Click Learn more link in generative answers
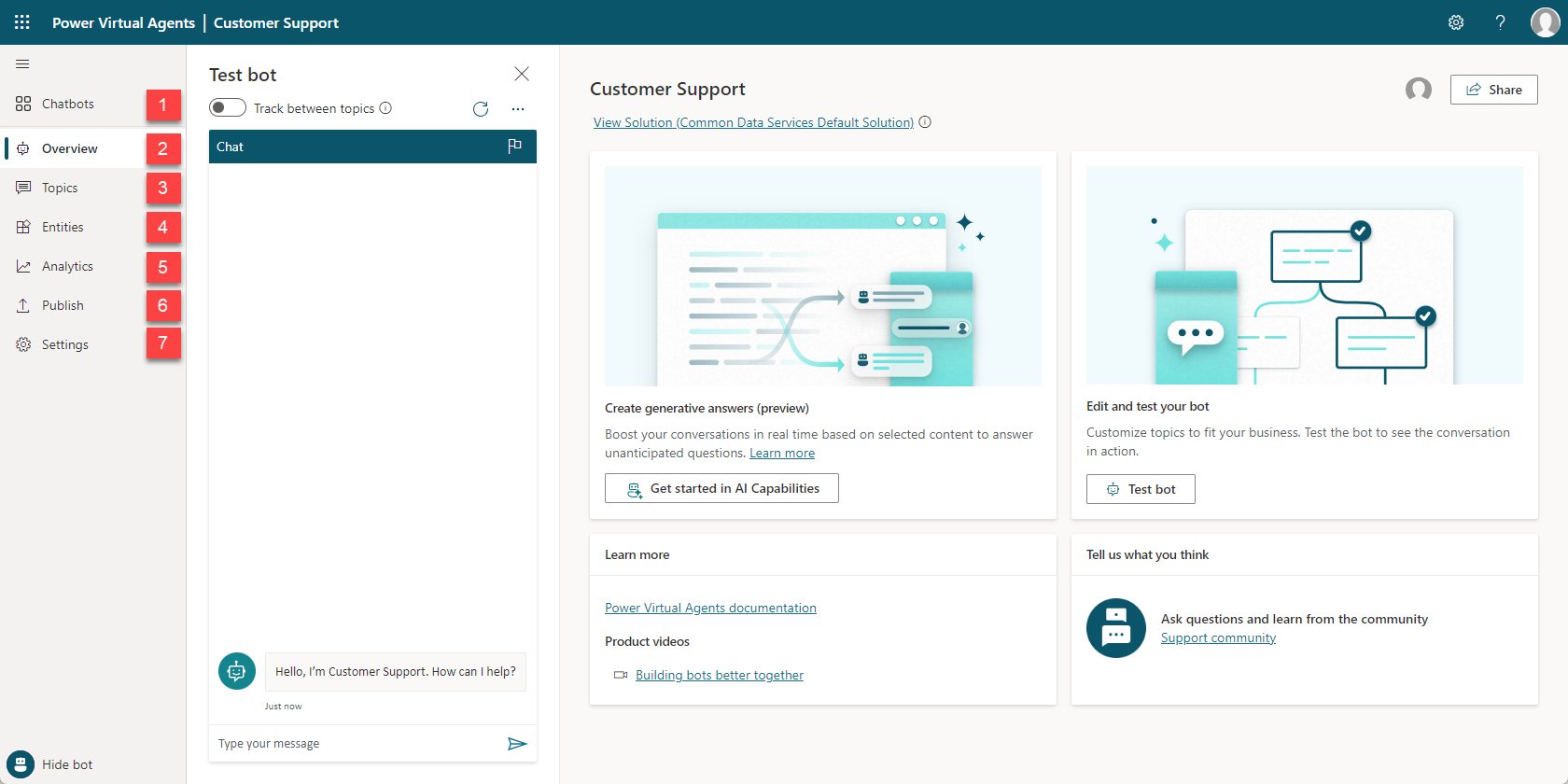Viewport: 1568px width, 784px height. click(782, 453)
